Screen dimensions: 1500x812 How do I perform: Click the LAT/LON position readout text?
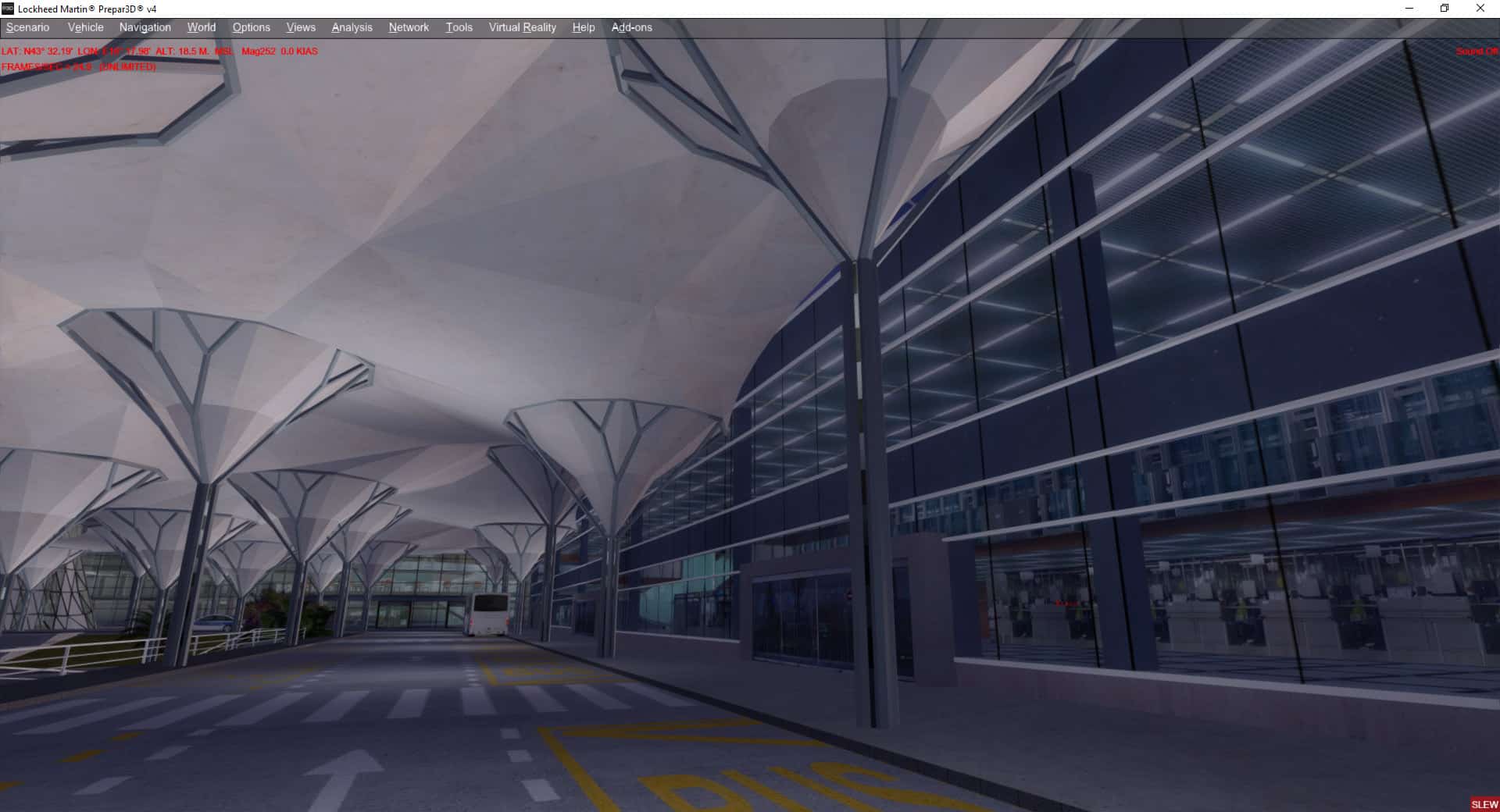[x=117, y=52]
